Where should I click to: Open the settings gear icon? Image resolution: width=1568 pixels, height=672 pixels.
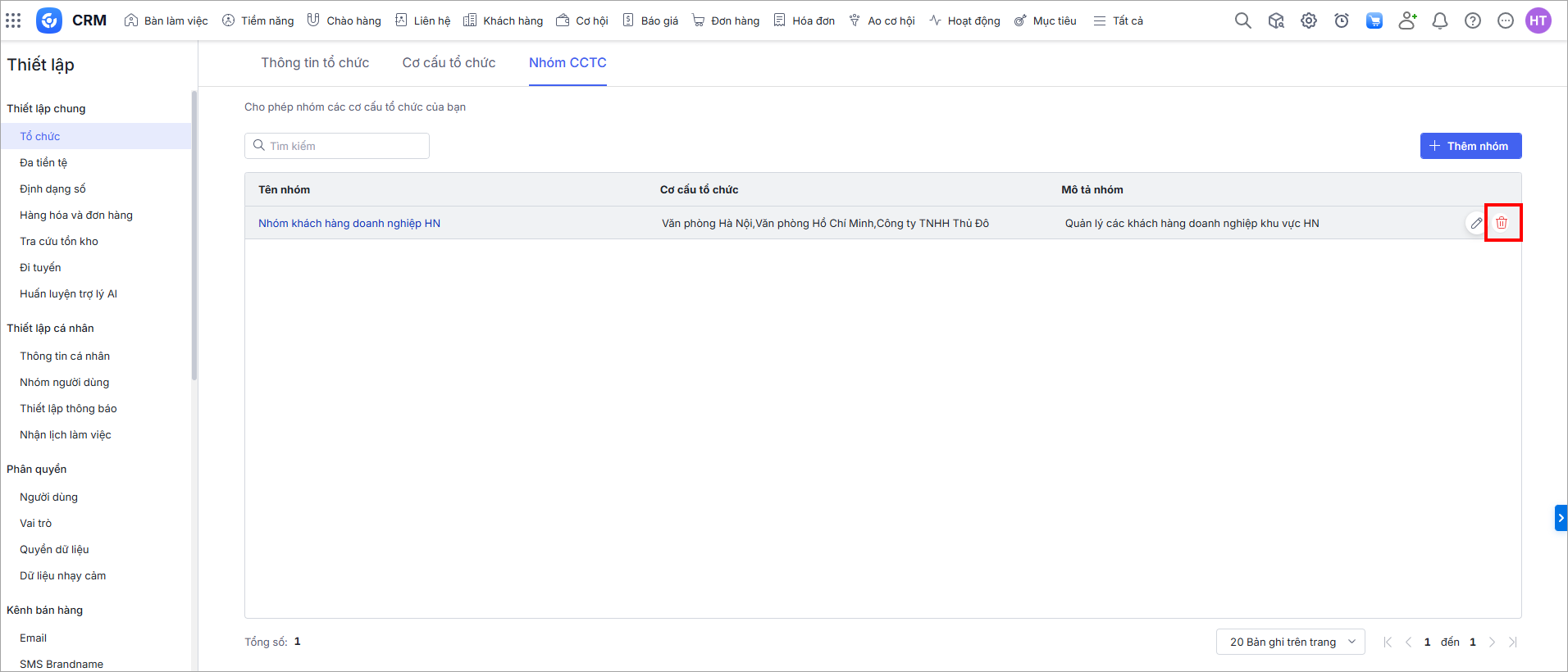pos(1309,20)
